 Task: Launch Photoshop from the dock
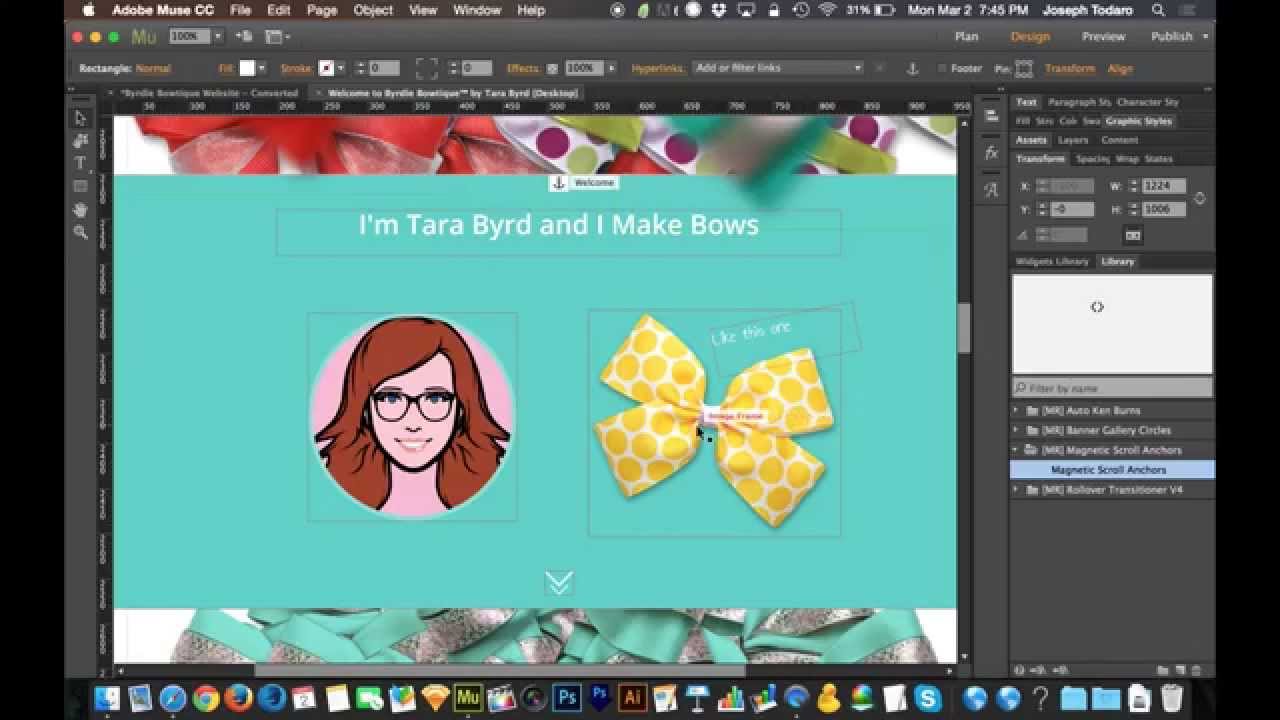coord(566,697)
